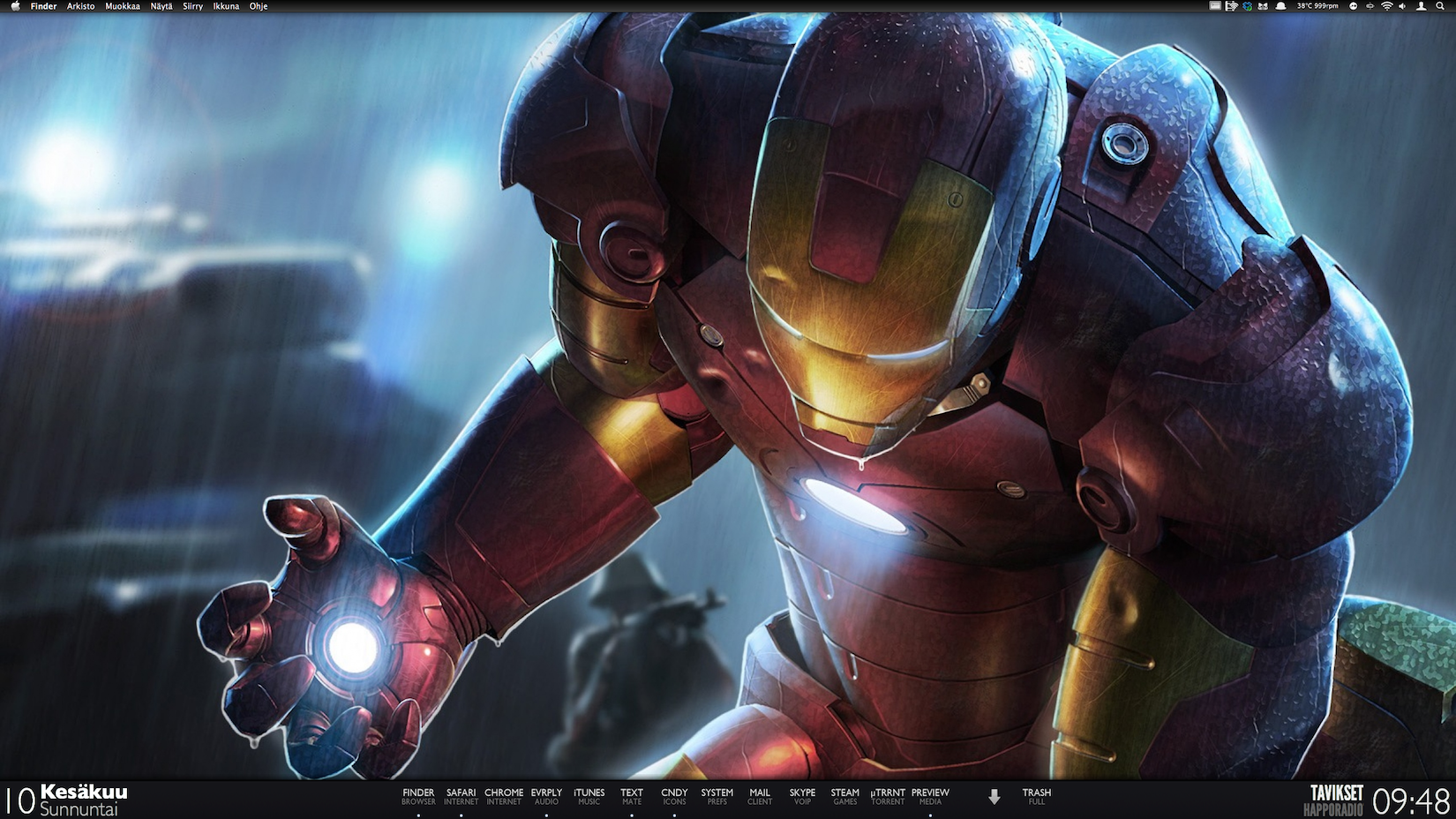Launch Finder Browser from the dock
Screen dimensions: 1456x819
point(418,797)
